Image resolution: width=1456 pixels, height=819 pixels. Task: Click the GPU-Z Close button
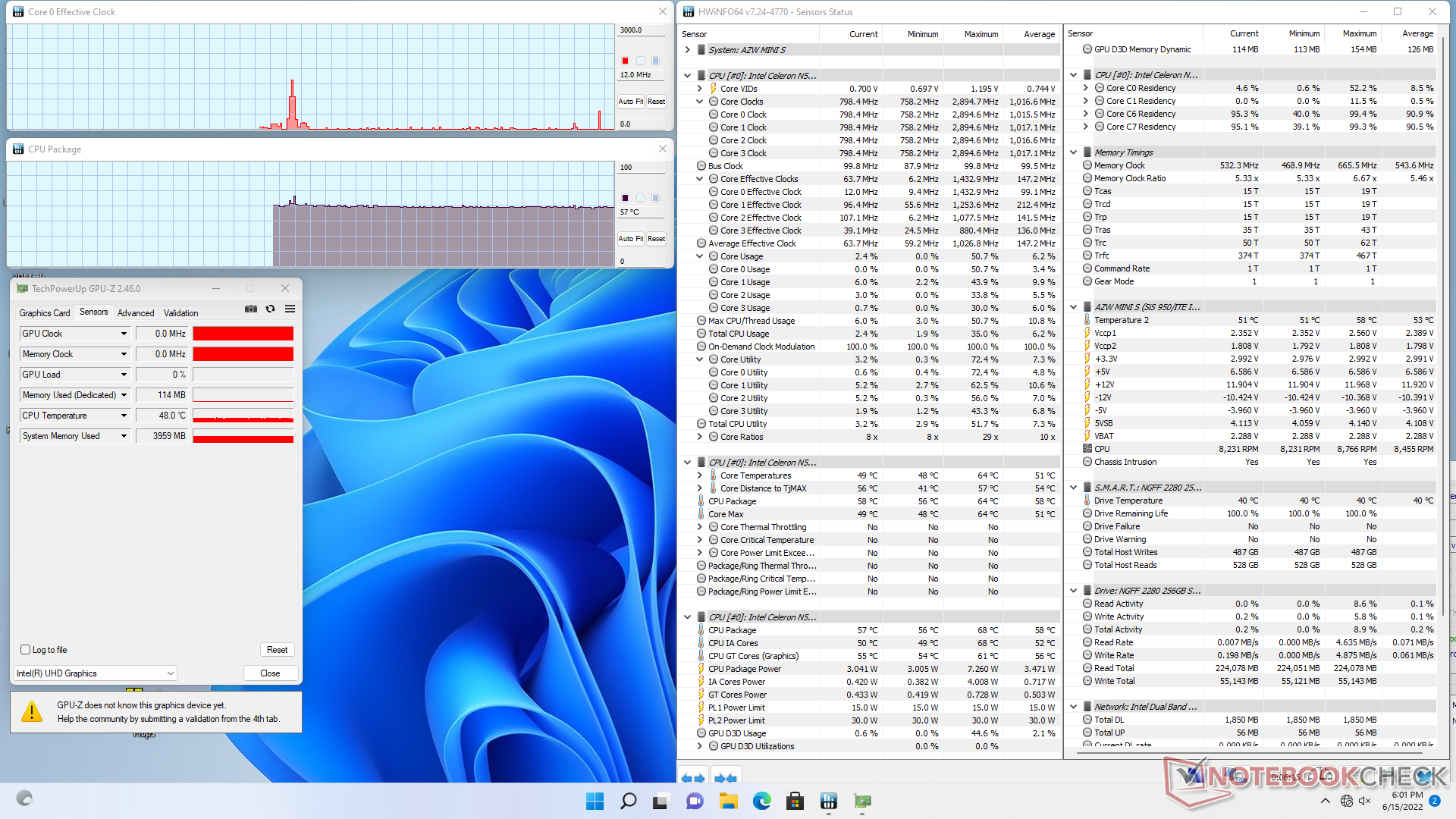pos(270,673)
